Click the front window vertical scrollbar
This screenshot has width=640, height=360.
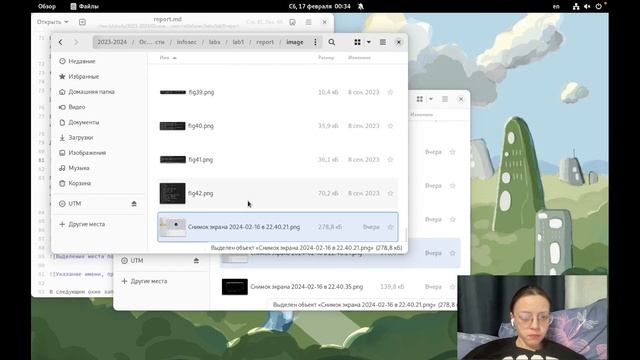coord(406,235)
